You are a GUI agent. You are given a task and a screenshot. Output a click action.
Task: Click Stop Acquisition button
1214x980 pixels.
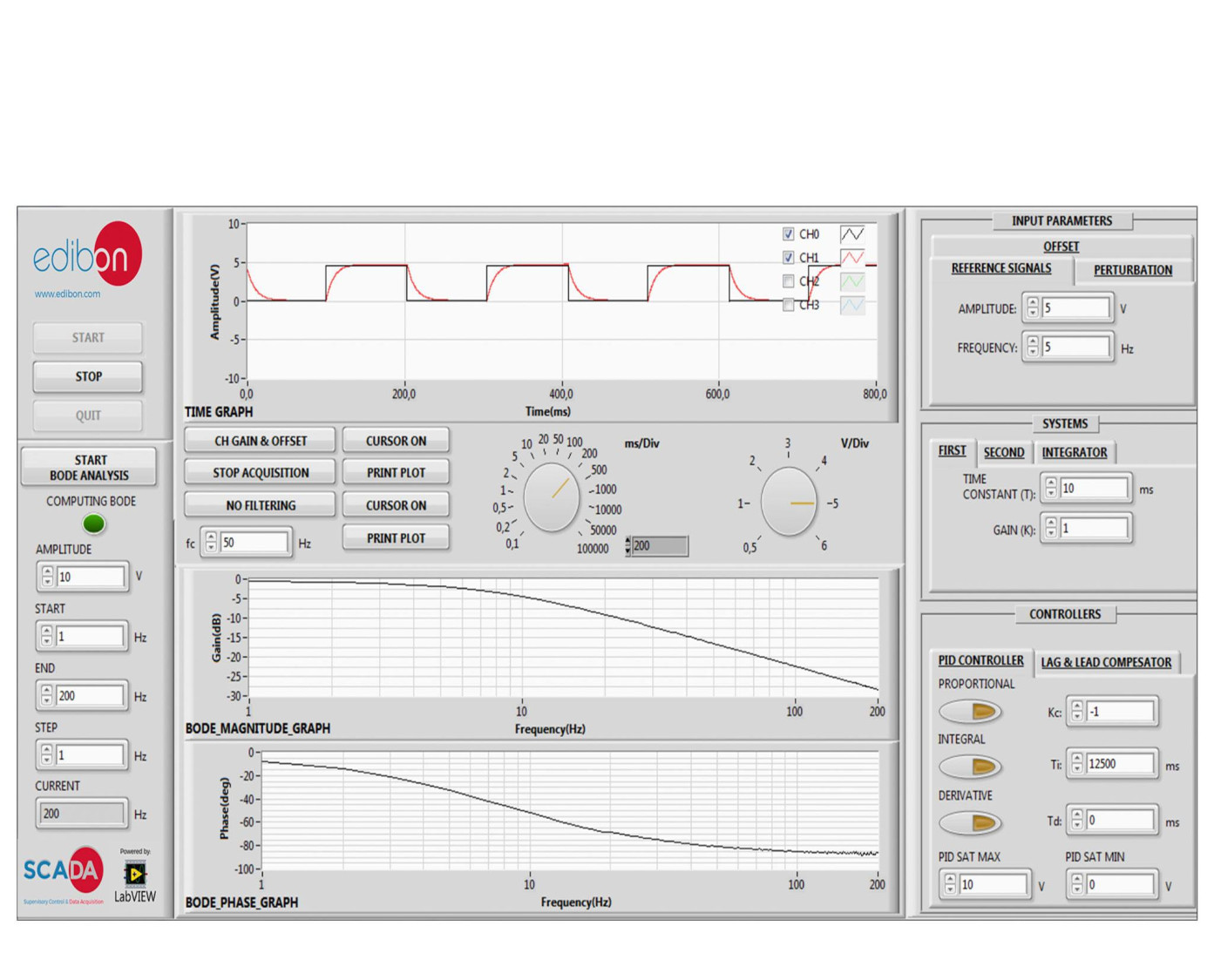pos(261,472)
